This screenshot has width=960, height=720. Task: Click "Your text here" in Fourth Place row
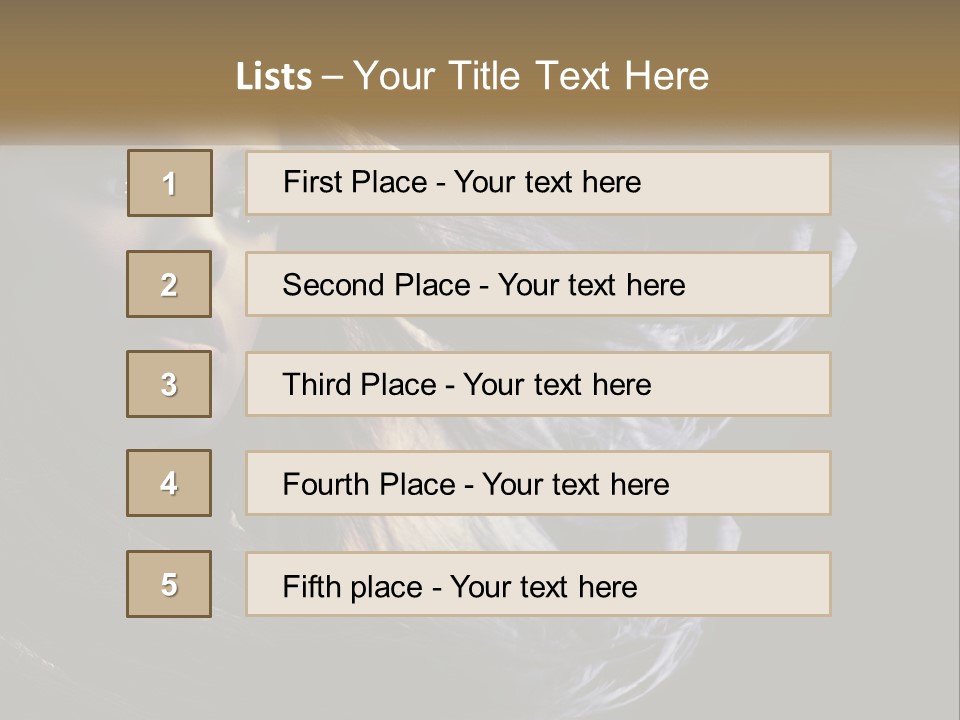pos(575,485)
